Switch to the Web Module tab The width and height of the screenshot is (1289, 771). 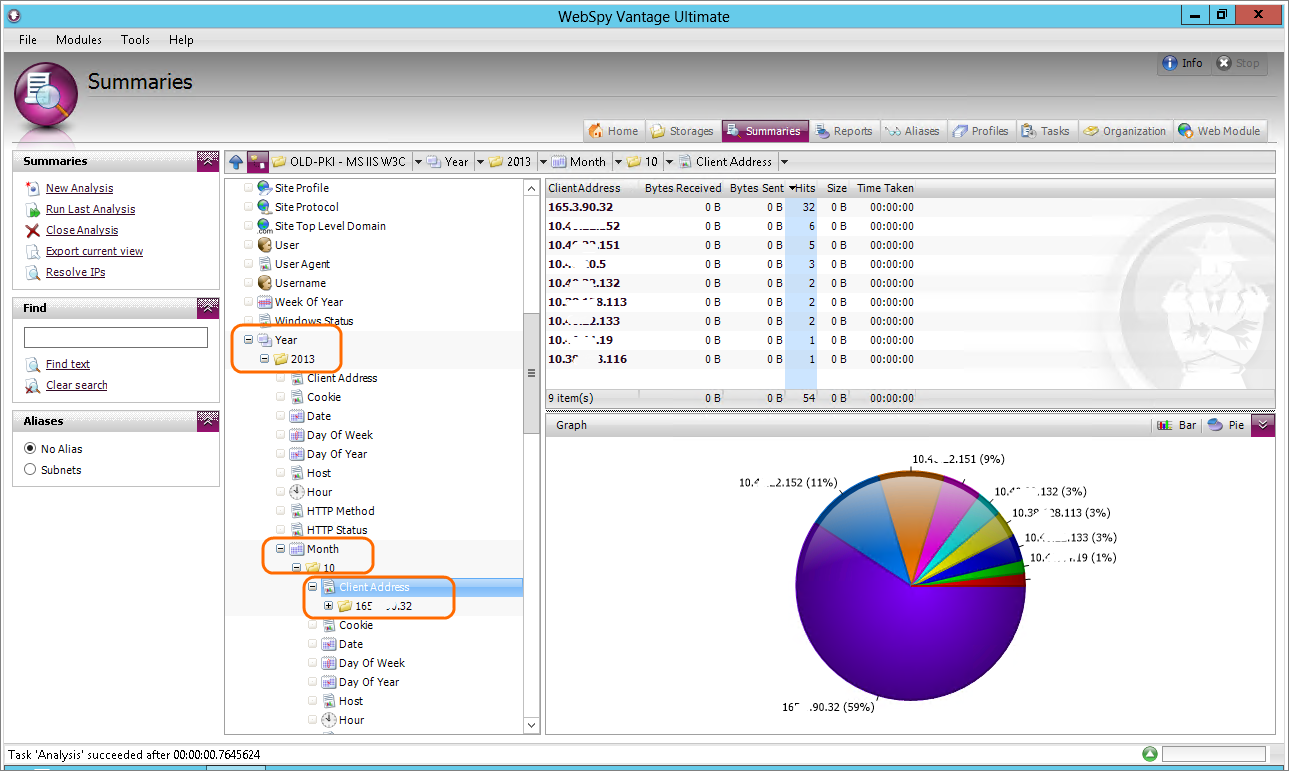coord(1221,131)
